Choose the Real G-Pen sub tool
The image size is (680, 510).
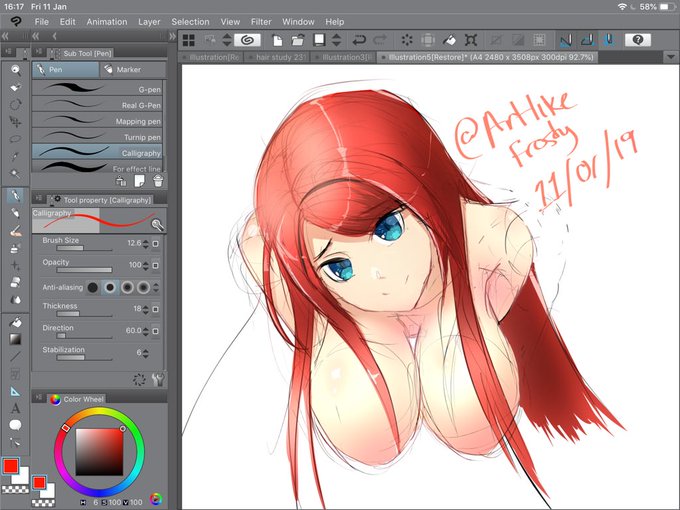(x=97, y=105)
